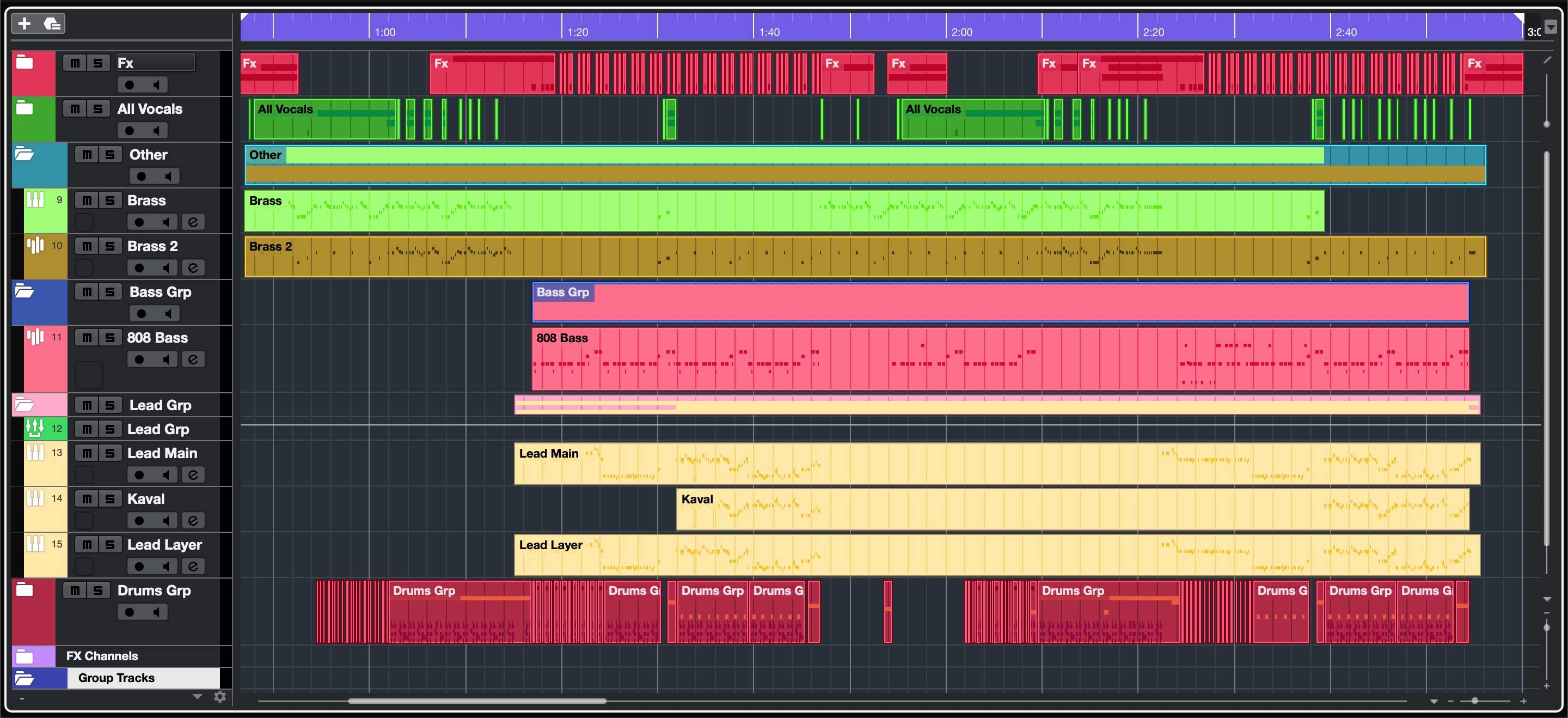The width and height of the screenshot is (1568, 718).
Task: Expand the All Vocals folder track
Action: click(24, 108)
